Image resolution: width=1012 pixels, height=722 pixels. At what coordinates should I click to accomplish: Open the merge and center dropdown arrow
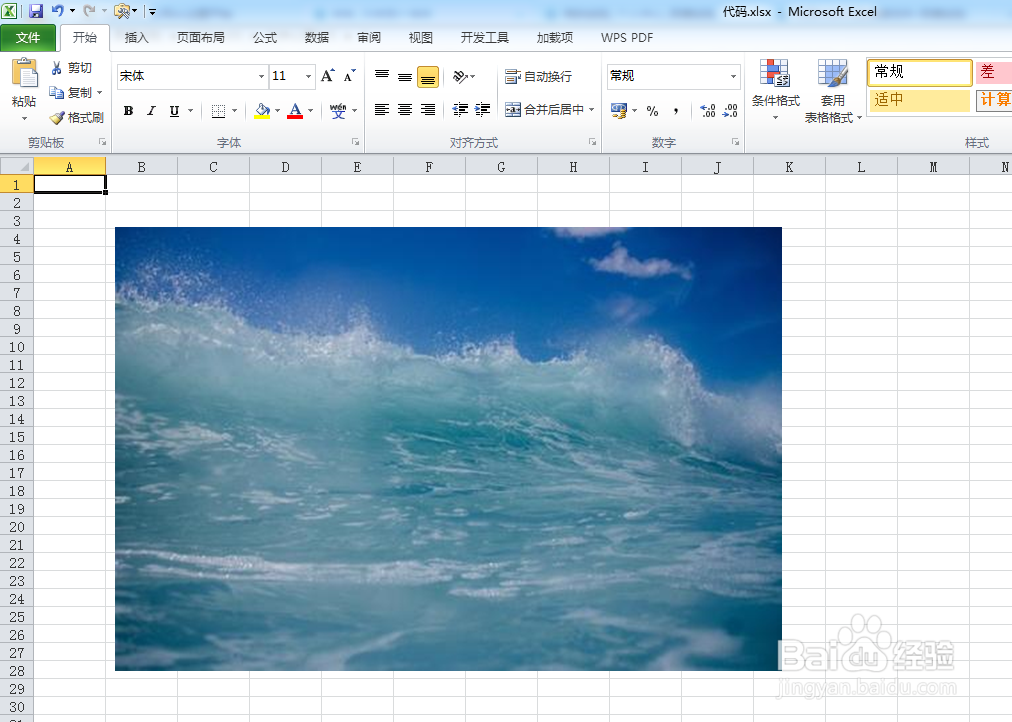click(x=591, y=110)
